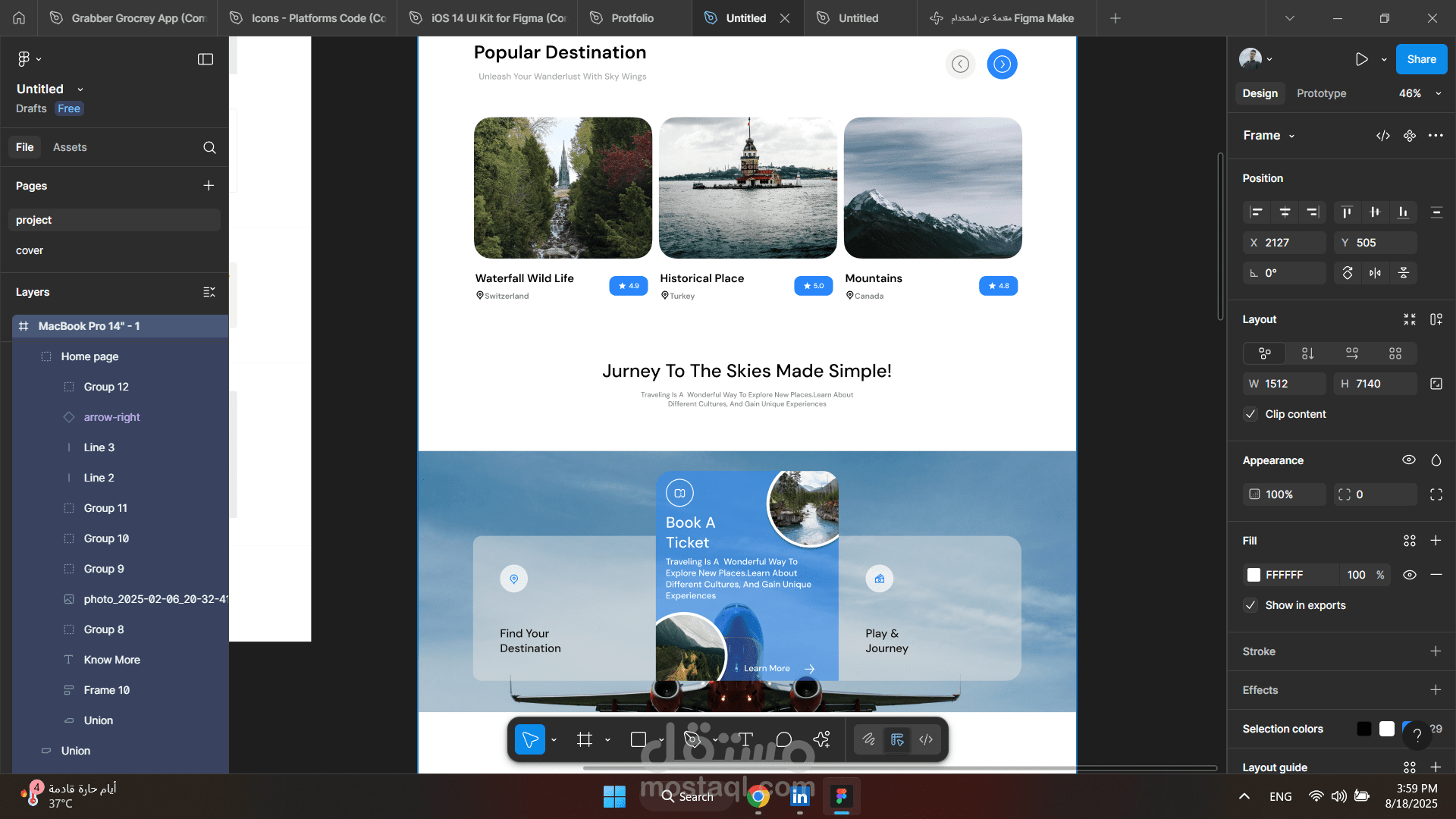Screen dimensions: 1456x819
Task: Switch to the Prototype tab
Action: click(x=1321, y=93)
